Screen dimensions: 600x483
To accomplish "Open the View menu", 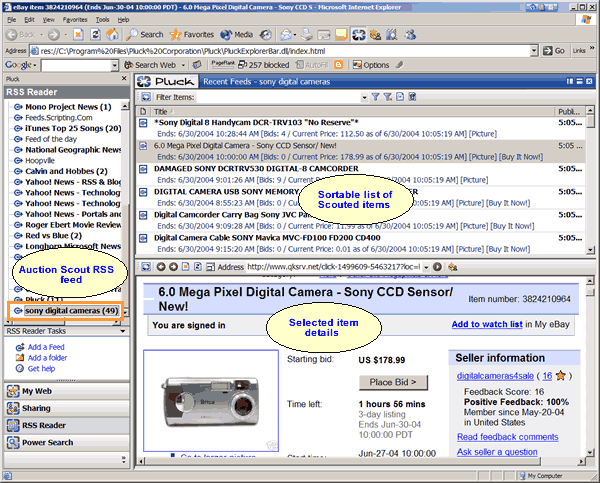I will pyautogui.click(x=49, y=20).
